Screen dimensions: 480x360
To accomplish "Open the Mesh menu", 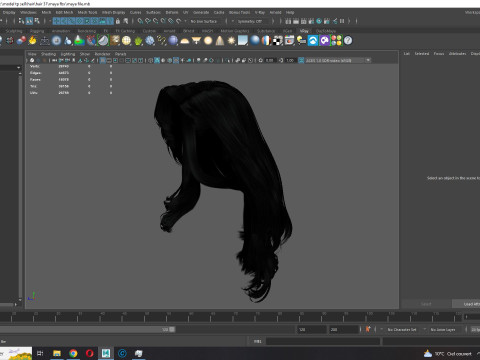I will [46, 12].
